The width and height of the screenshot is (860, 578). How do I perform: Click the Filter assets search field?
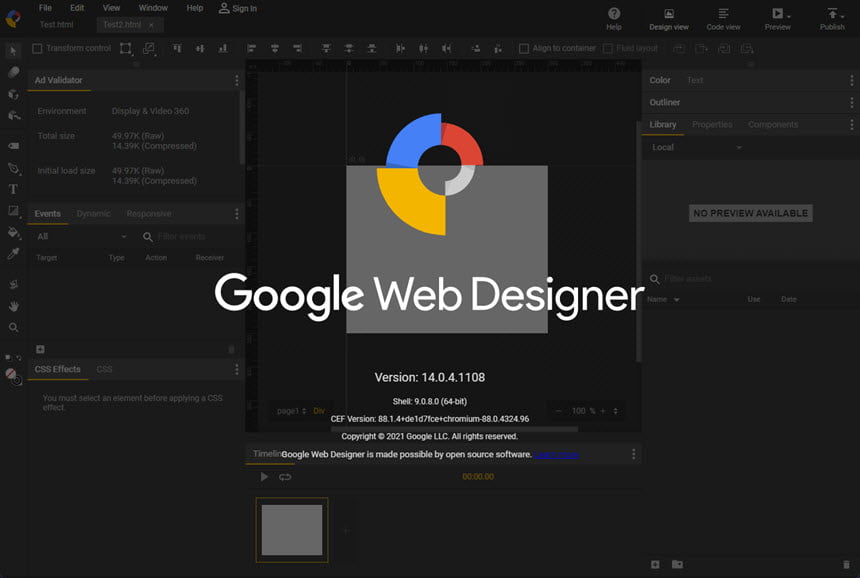click(688, 279)
